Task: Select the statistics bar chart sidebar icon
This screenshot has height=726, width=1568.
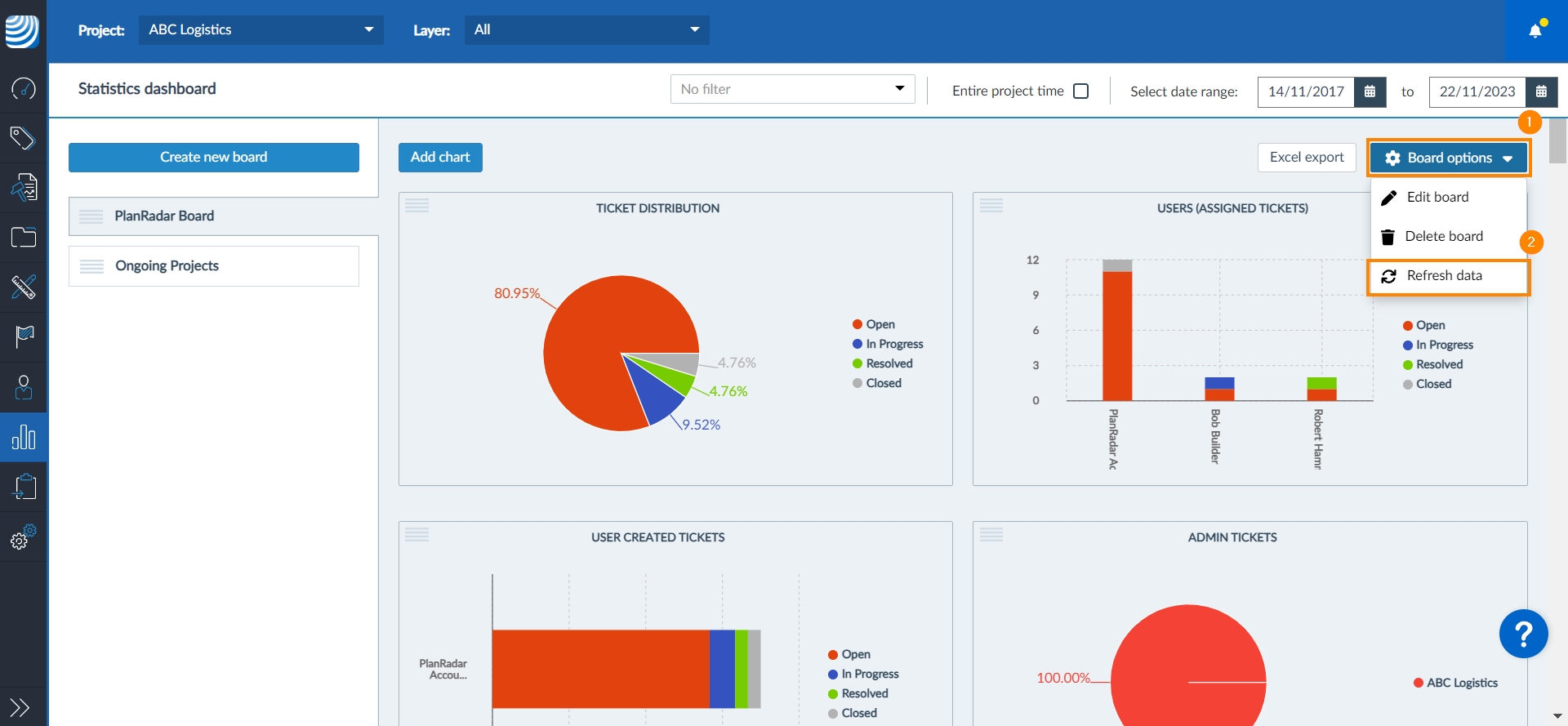Action: click(x=23, y=438)
